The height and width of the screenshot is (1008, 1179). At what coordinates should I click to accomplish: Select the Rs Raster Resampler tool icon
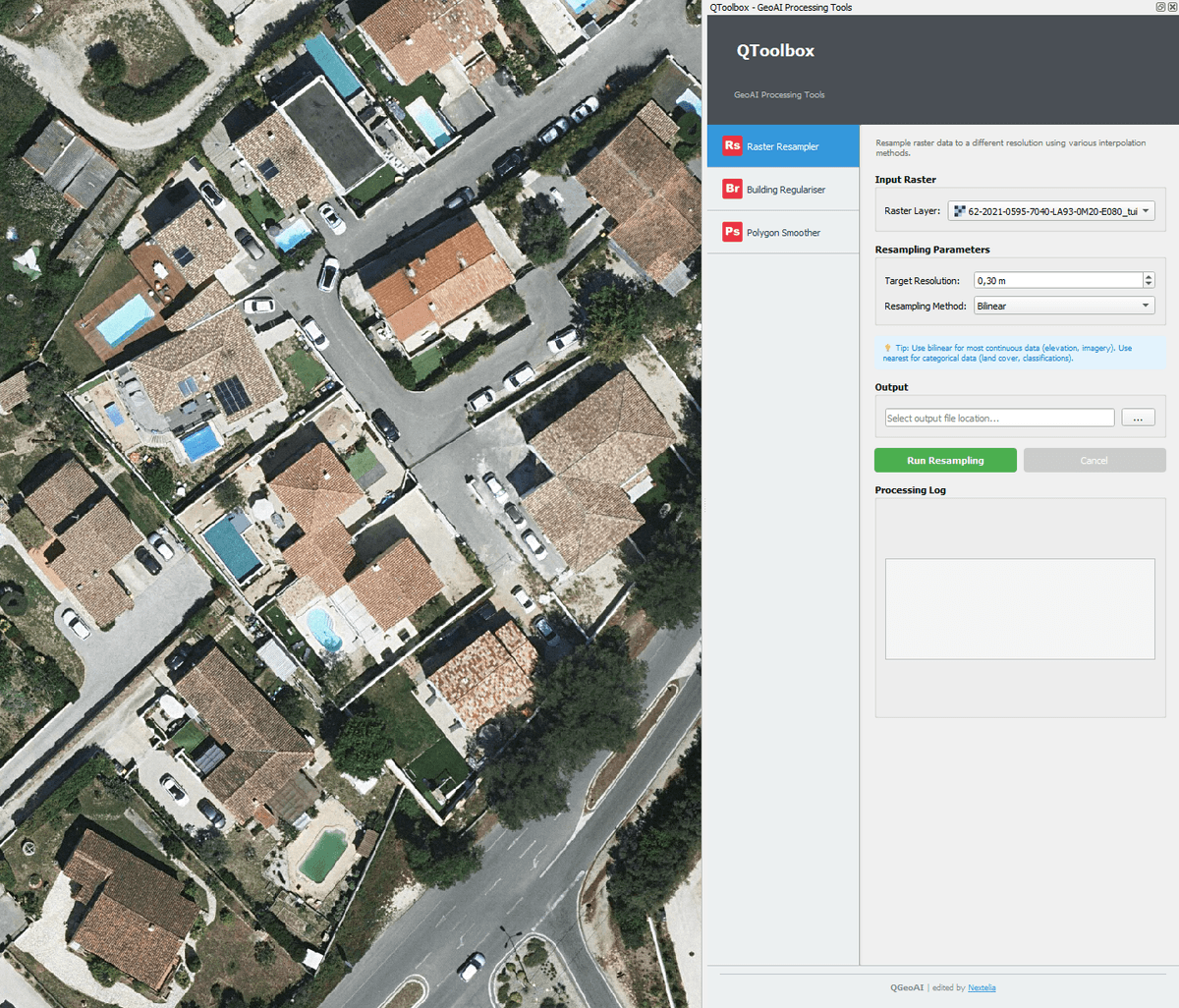[x=732, y=145]
